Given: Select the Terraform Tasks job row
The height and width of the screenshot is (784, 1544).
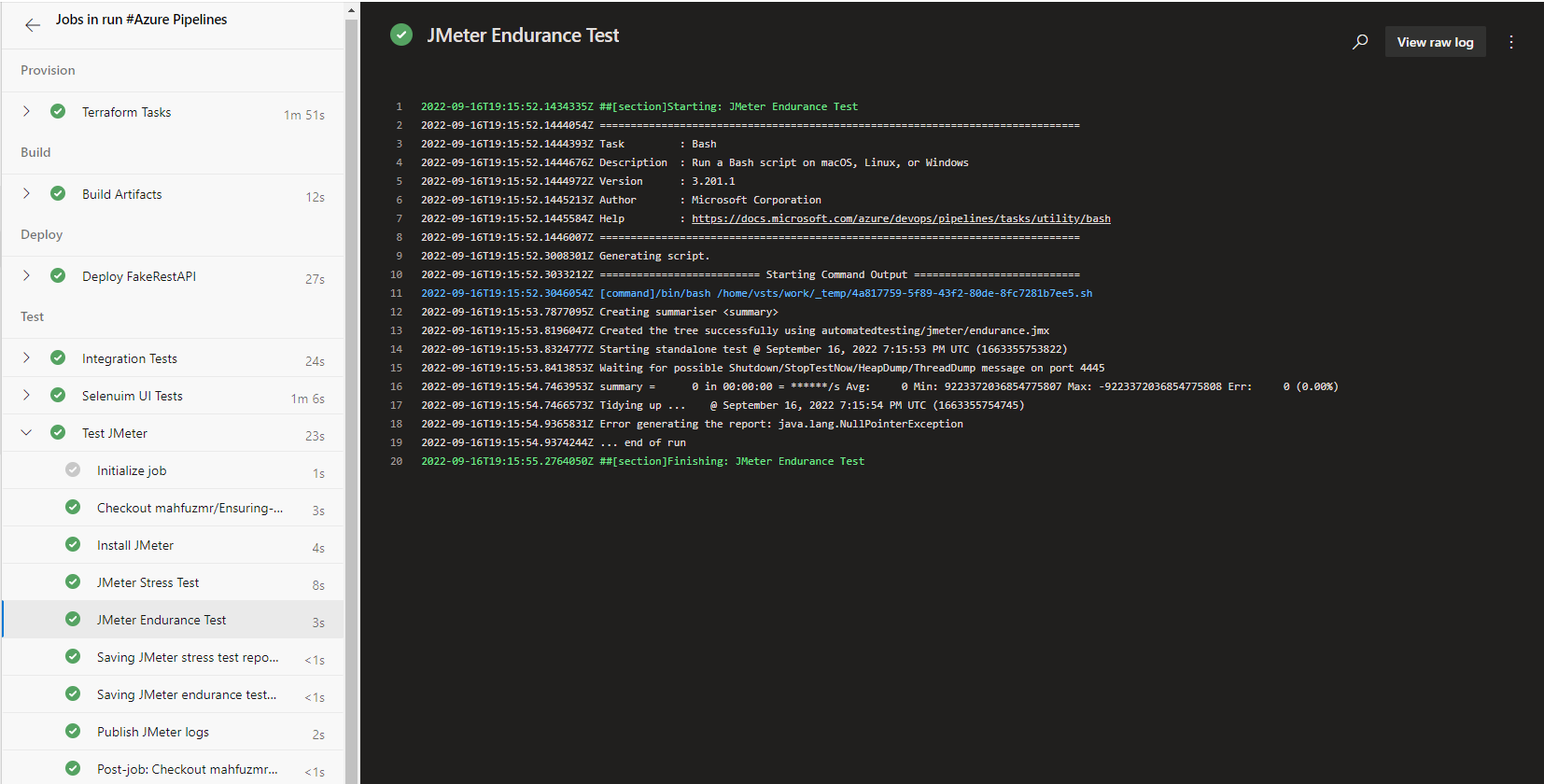Looking at the screenshot, I should pyautogui.click(x=174, y=112).
